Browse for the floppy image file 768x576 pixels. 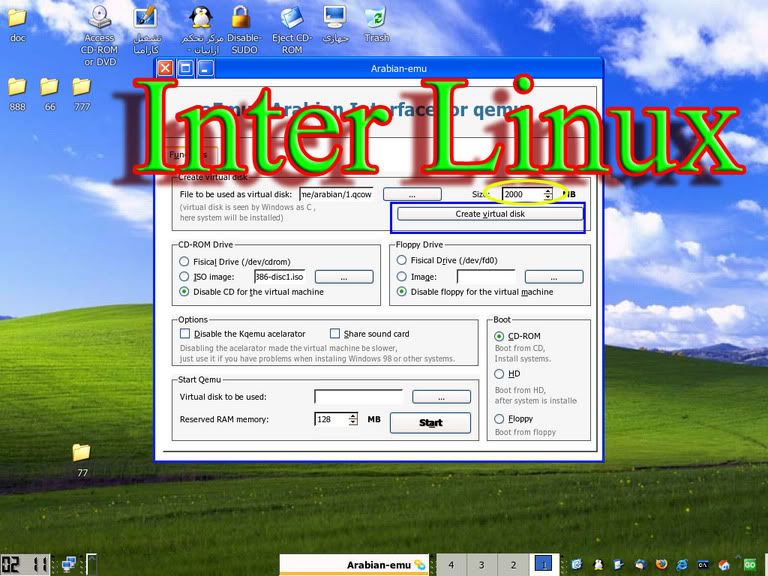[x=554, y=277]
